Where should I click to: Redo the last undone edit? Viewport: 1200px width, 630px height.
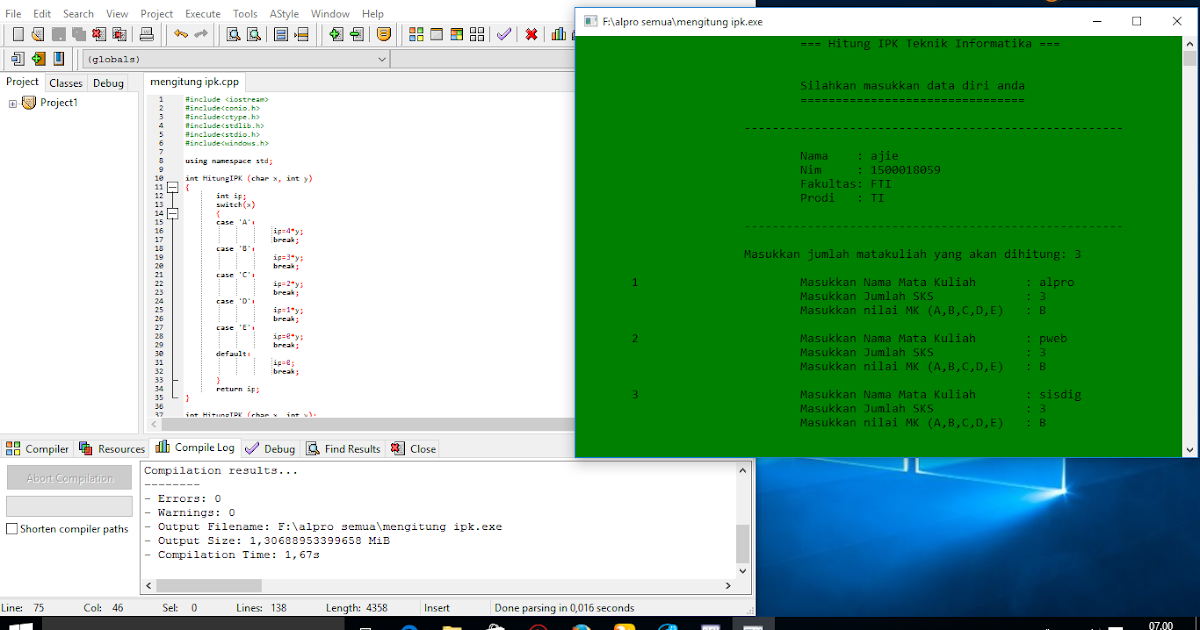(201, 34)
